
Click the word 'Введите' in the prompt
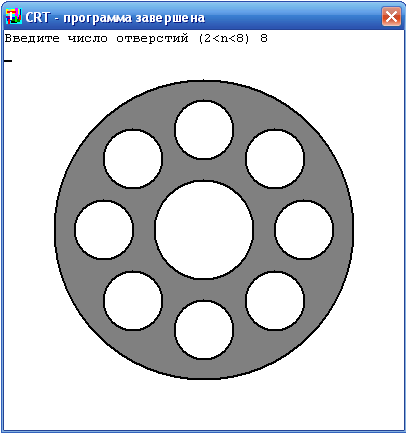tap(32, 39)
